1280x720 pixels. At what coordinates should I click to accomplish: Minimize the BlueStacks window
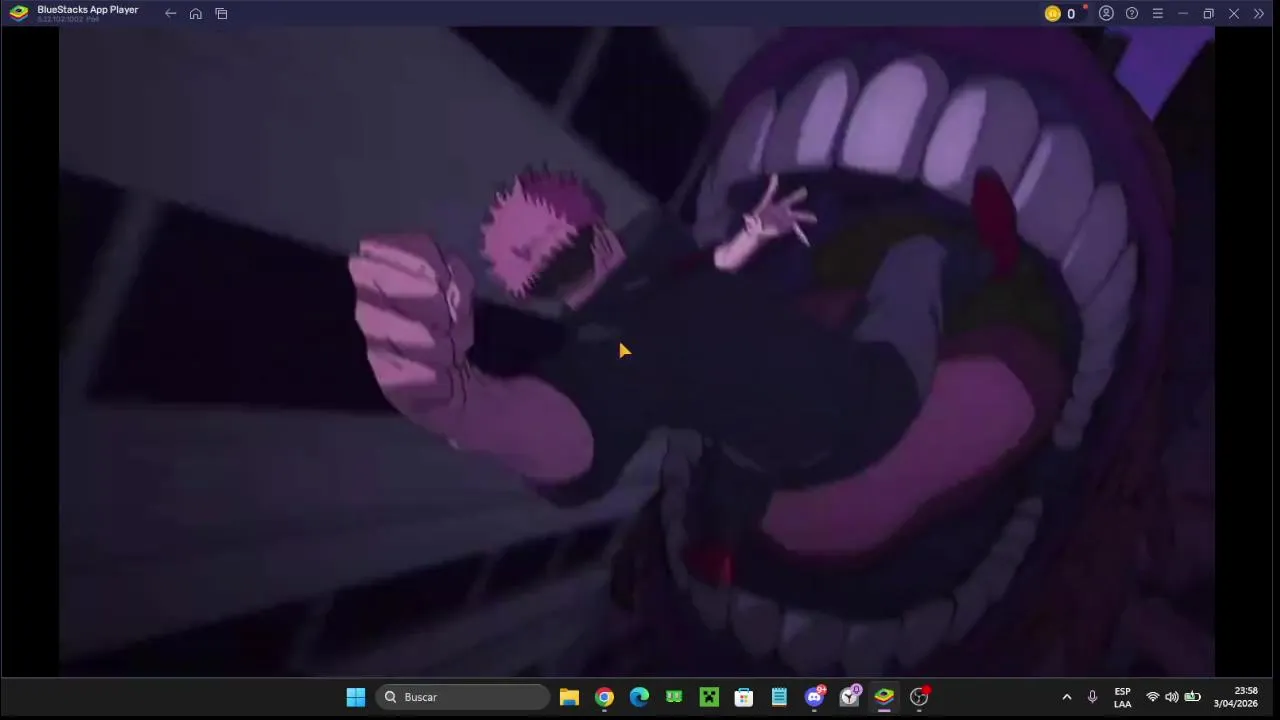(x=1183, y=14)
